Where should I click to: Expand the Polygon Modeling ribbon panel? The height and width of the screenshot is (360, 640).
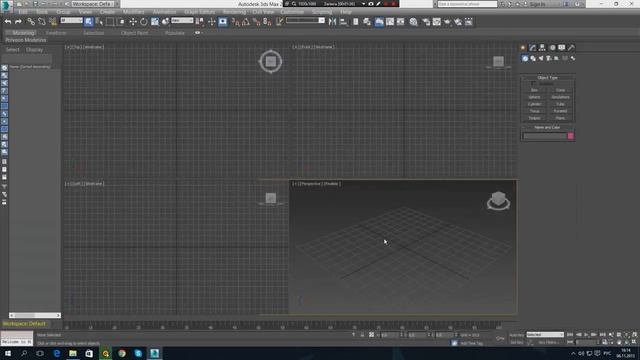pyautogui.click(x=26, y=40)
